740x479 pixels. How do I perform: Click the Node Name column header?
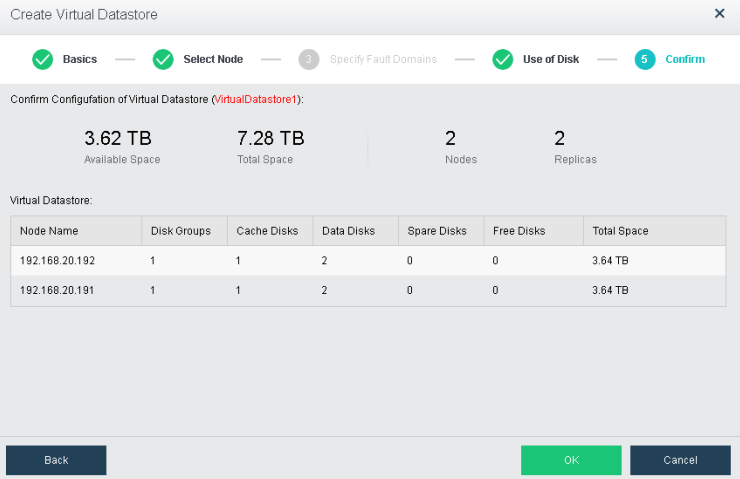49,231
